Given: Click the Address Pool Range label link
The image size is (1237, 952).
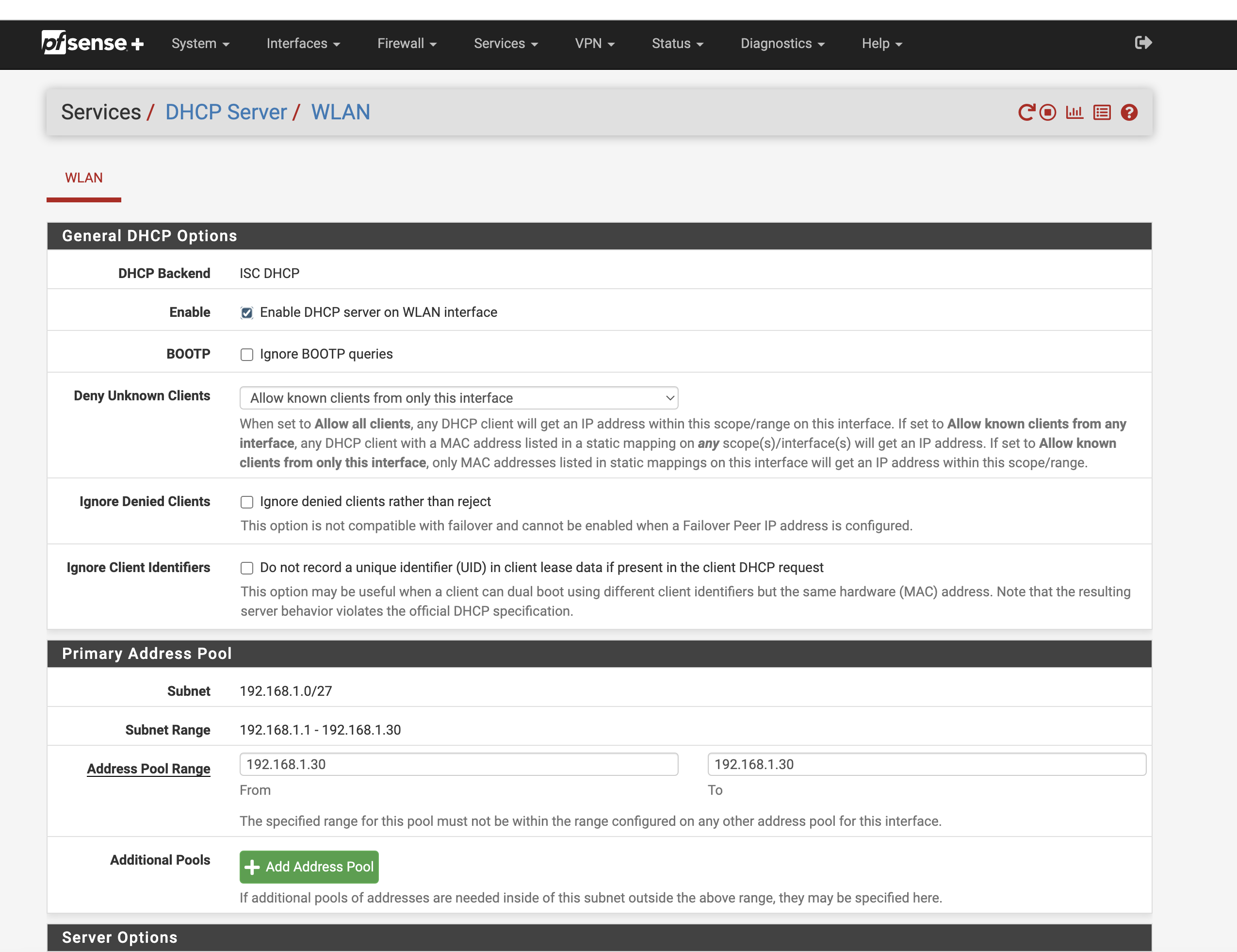Looking at the screenshot, I should click(x=148, y=769).
